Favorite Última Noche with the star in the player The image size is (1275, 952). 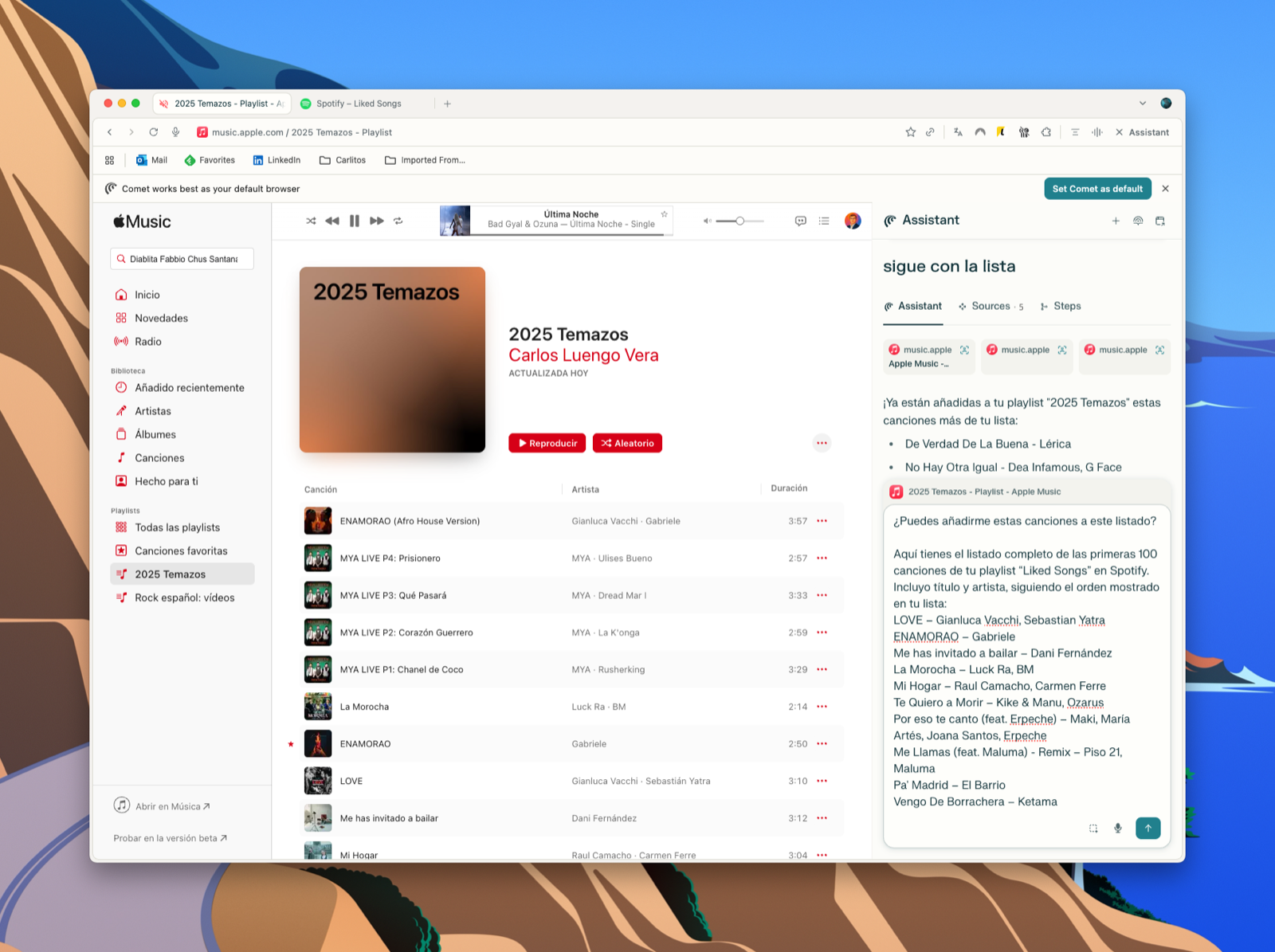tap(664, 214)
